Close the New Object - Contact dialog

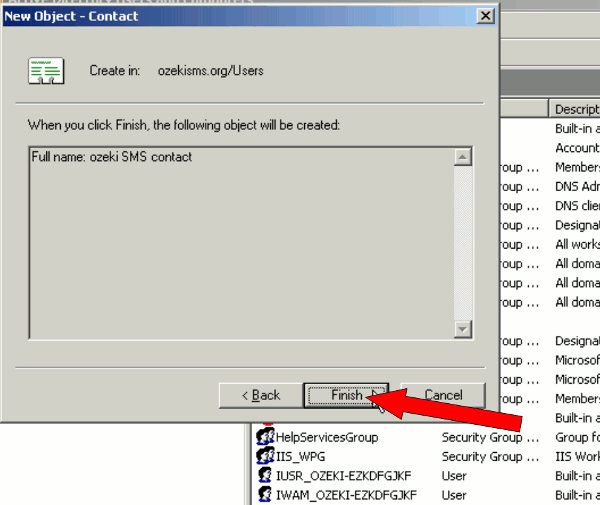[485, 16]
